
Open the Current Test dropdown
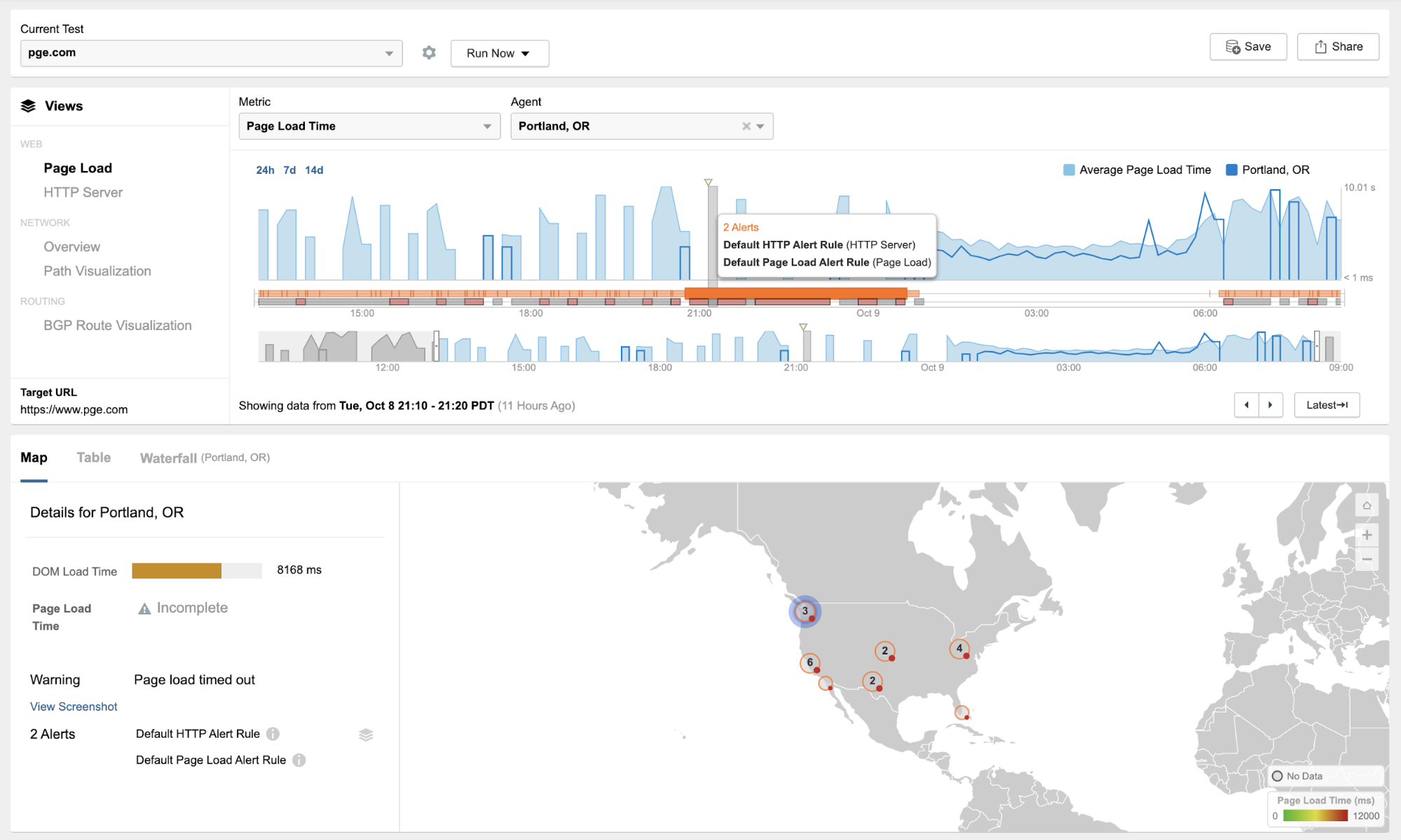[x=211, y=53]
